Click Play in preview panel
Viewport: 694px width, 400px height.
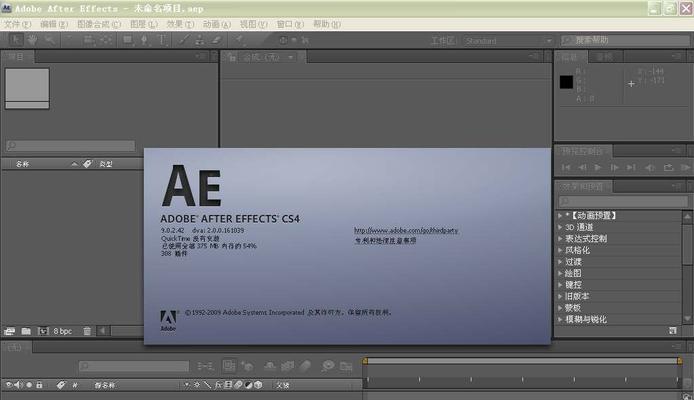[598, 167]
